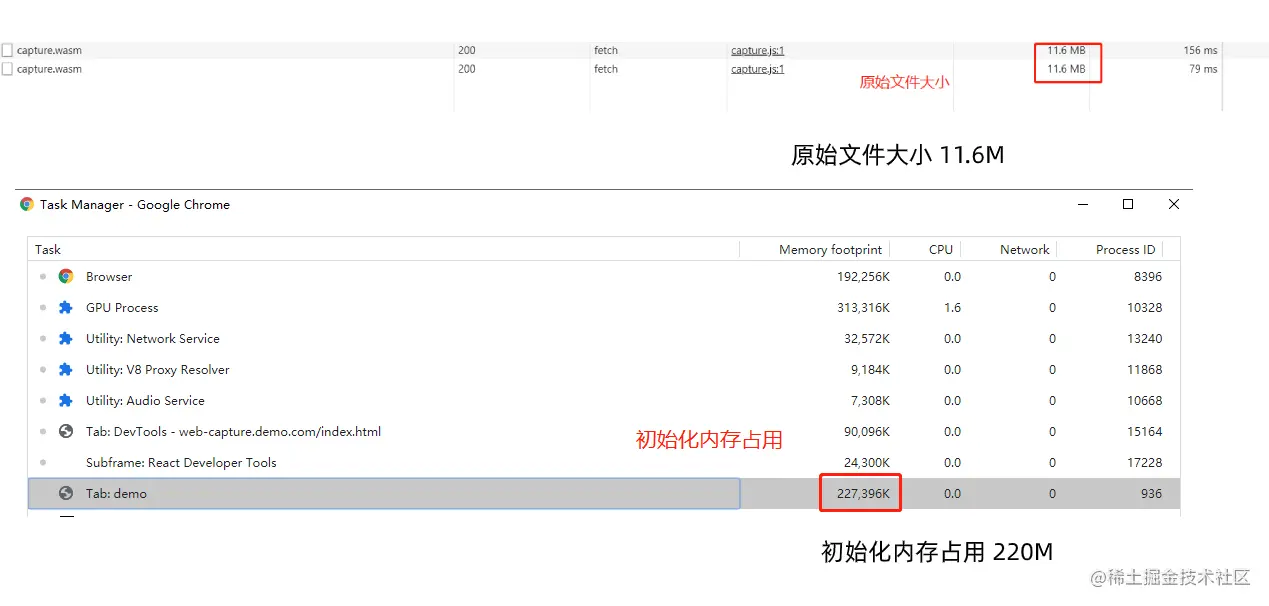Select the Subframe: React Developer Tools row
Image resolution: width=1269 pixels, height=606 pixels.
click(x=180, y=463)
